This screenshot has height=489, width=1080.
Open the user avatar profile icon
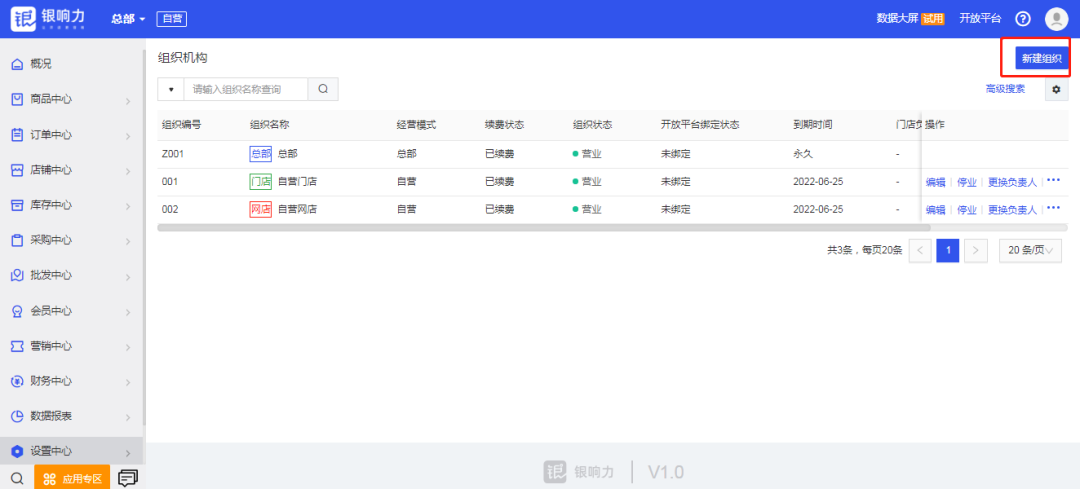pos(1056,19)
